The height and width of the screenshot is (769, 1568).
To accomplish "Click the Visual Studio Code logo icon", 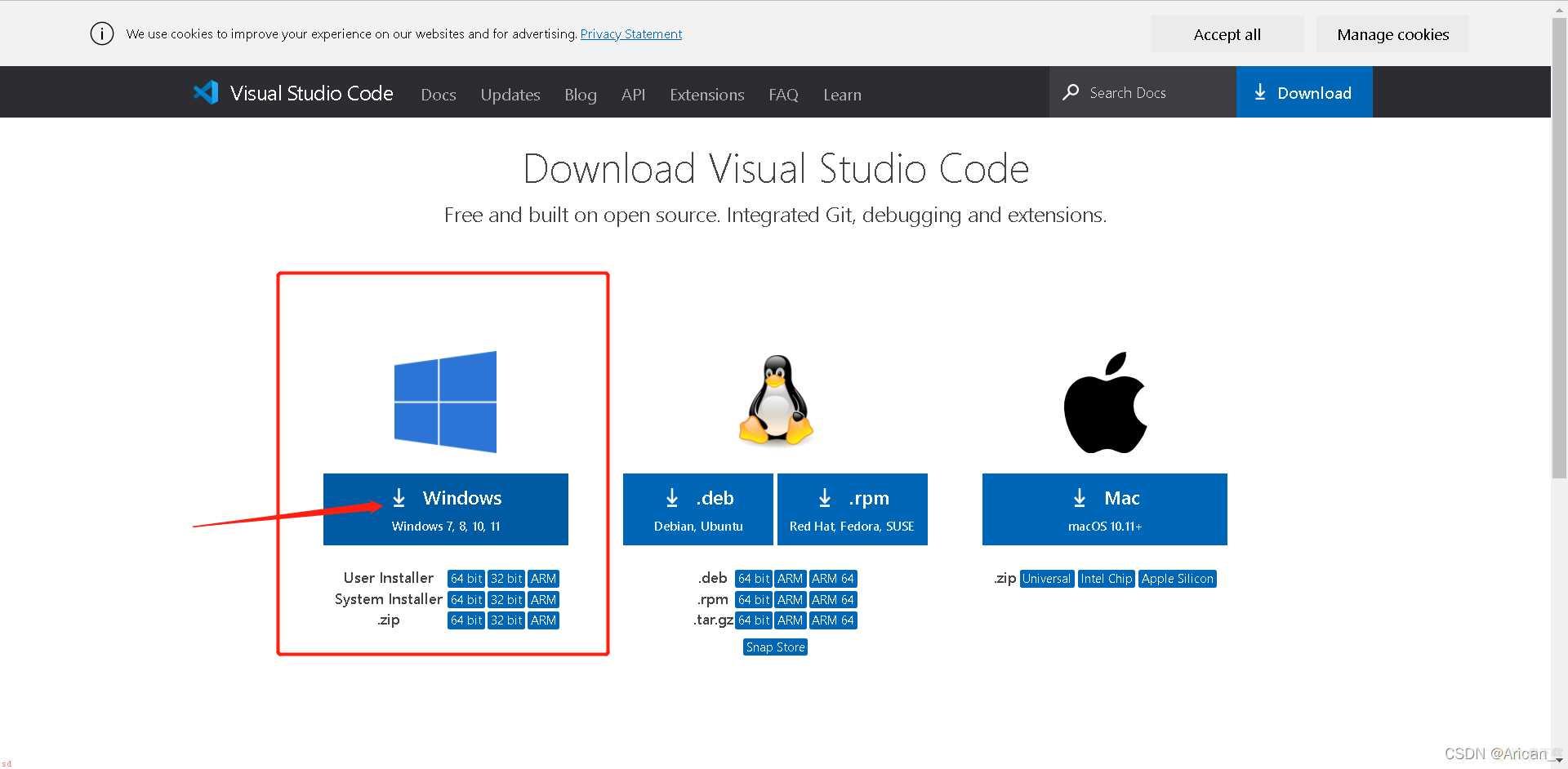I will [x=206, y=92].
